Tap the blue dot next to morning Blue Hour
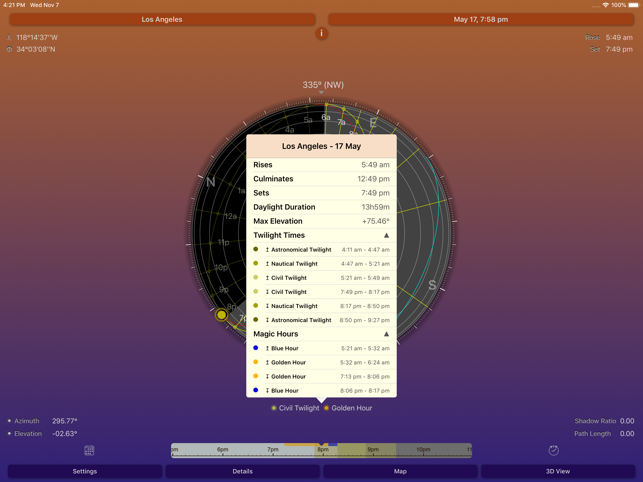The width and height of the screenshot is (643, 482). [256, 348]
